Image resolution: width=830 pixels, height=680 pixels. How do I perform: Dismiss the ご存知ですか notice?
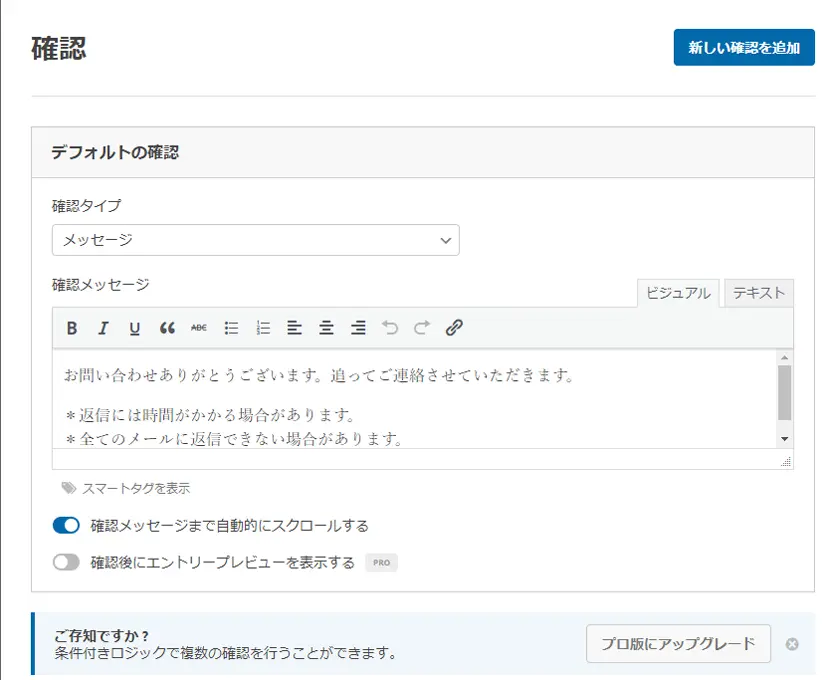coord(792,644)
